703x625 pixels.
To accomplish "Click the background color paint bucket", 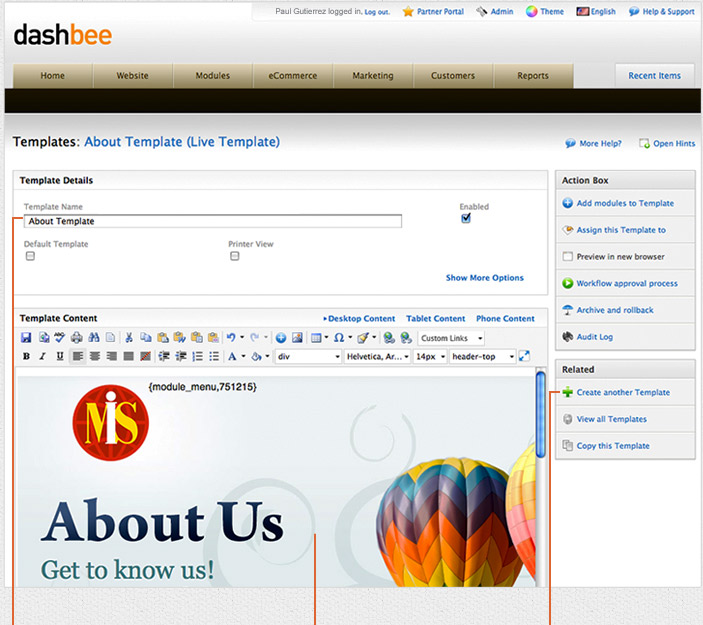I will click(x=256, y=356).
